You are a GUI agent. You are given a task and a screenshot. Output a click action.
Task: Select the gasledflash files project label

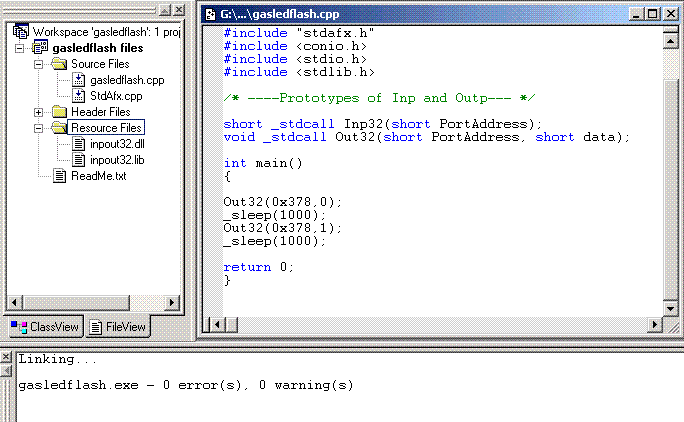click(x=98, y=48)
